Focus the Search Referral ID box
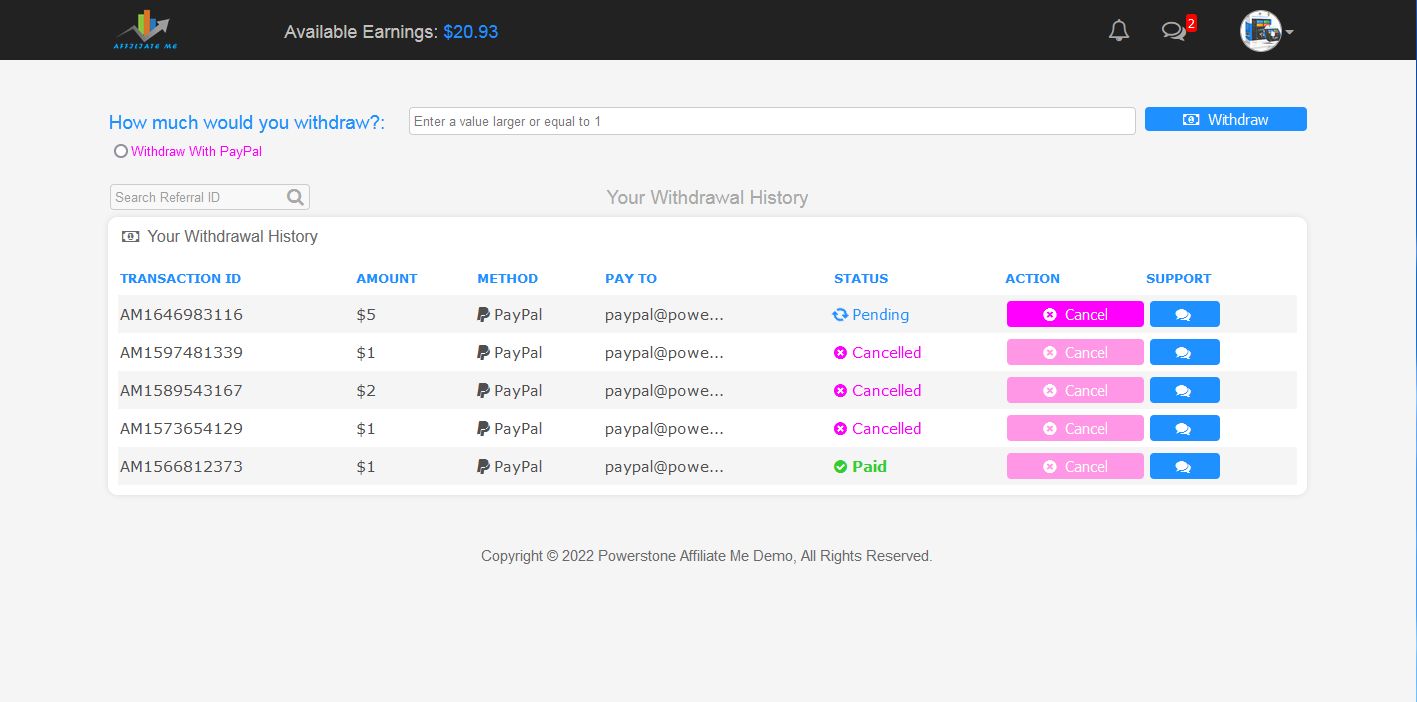This screenshot has height=702, width=1417. click(198, 197)
